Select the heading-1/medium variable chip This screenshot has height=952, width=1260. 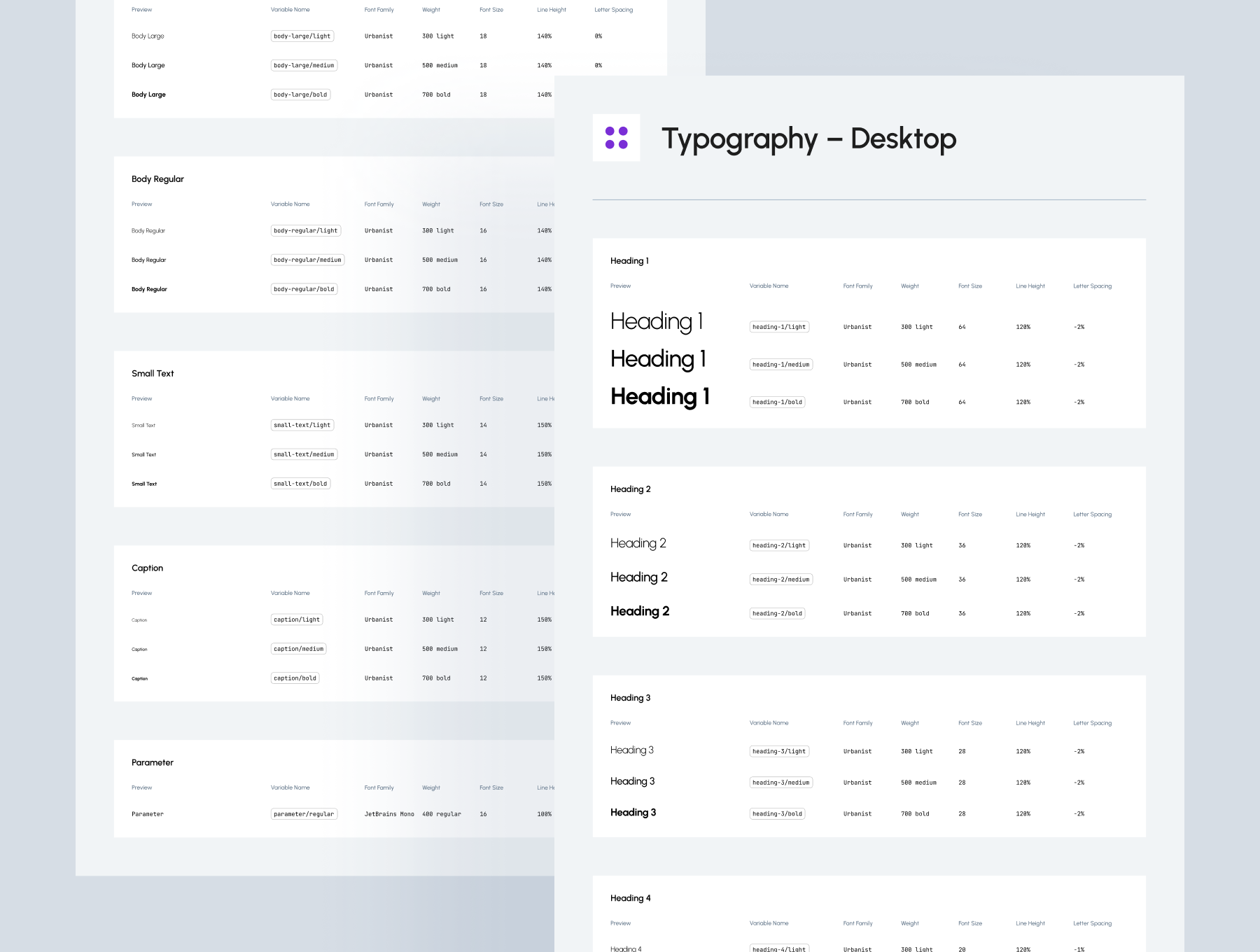pos(781,365)
